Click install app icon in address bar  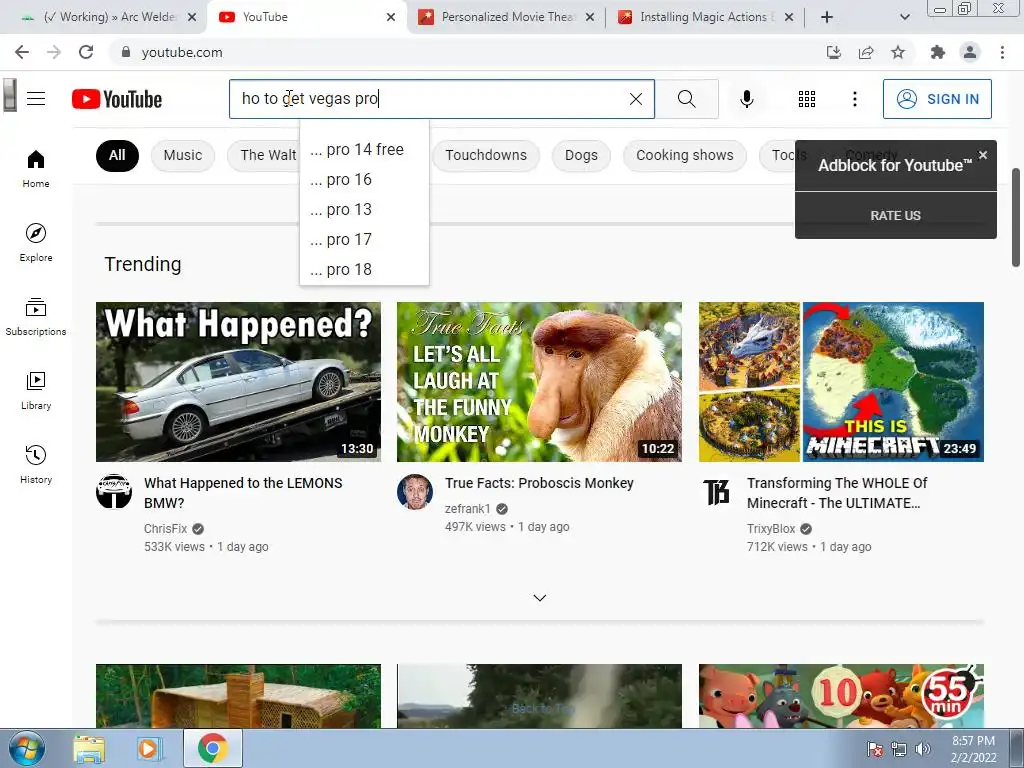(834, 52)
